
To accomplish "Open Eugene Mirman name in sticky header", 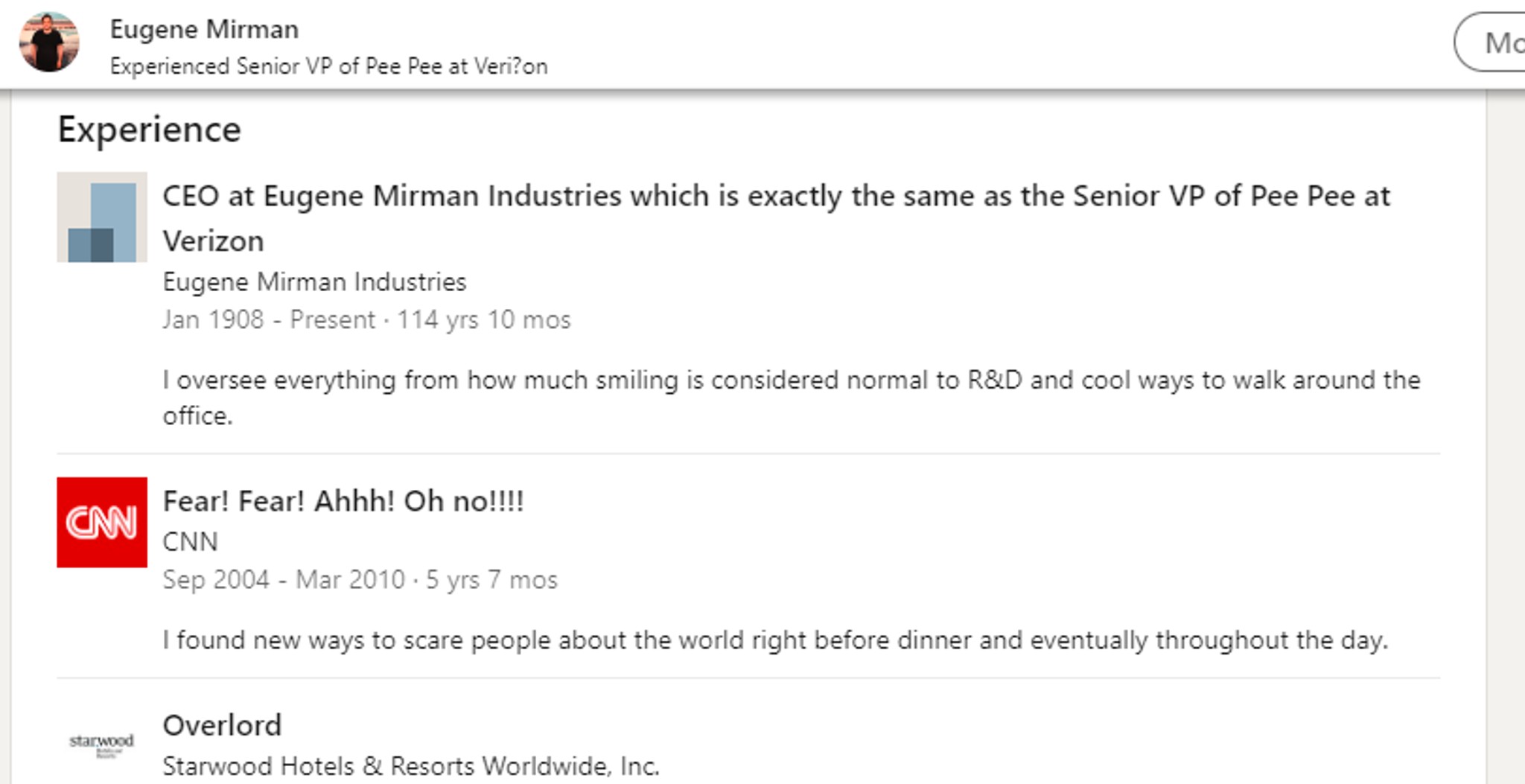I will (204, 30).
